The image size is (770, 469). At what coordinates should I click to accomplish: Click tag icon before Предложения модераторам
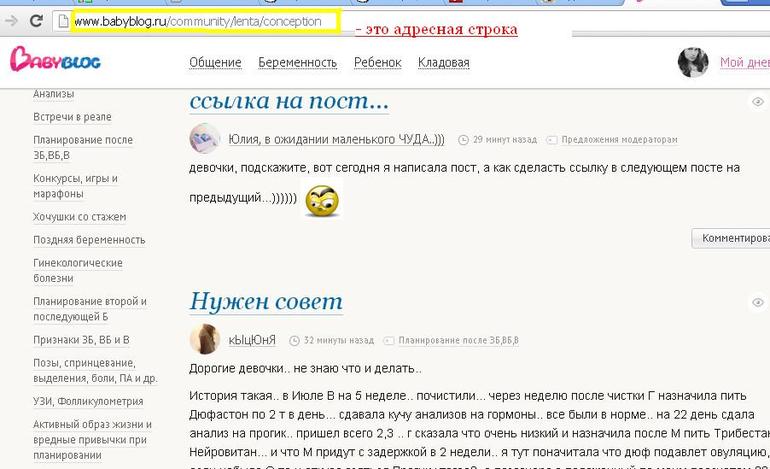[552, 140]
